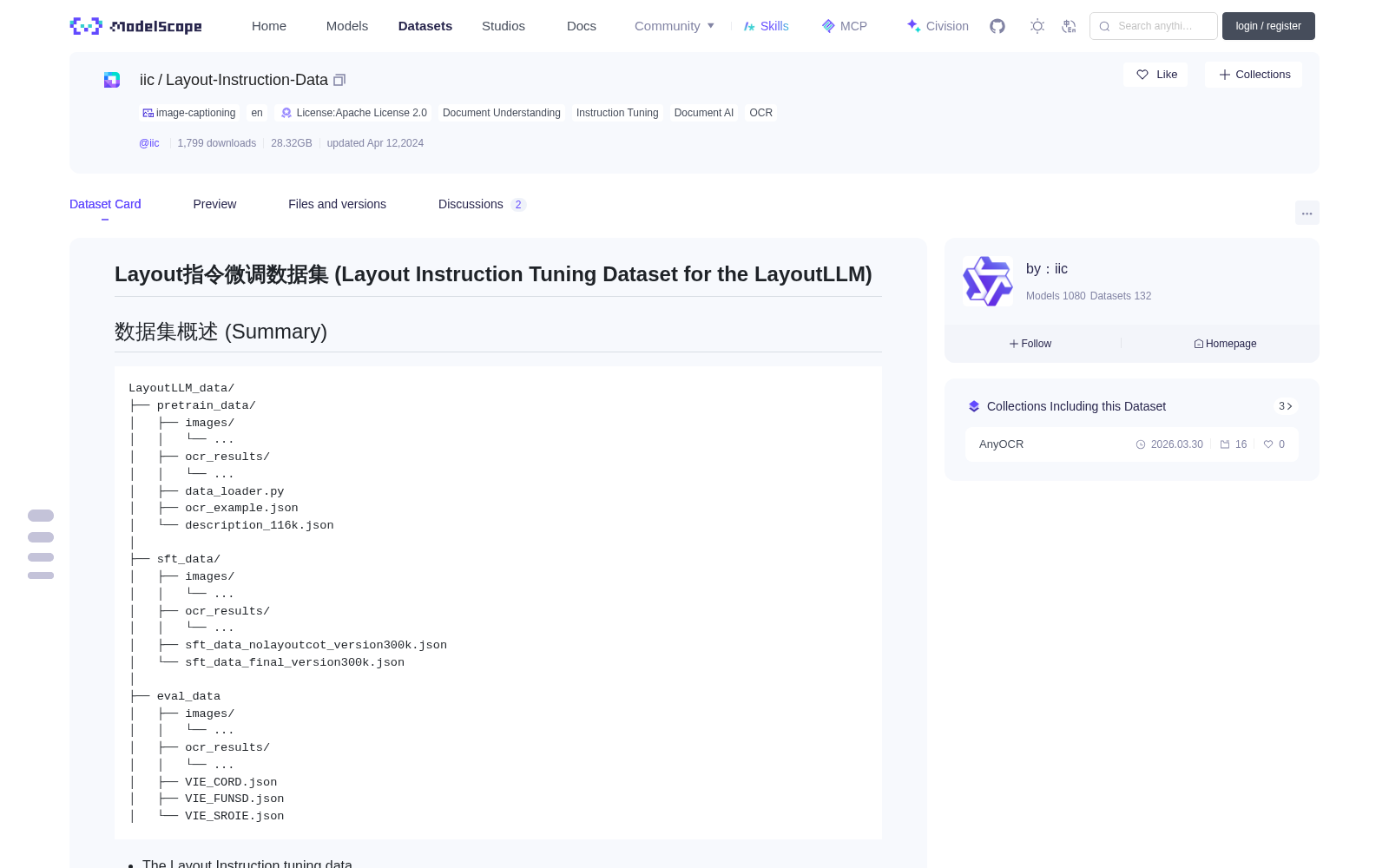1389x868 pixels.
Task: Click the by : iic publisher name
Action: (1047, 269)
